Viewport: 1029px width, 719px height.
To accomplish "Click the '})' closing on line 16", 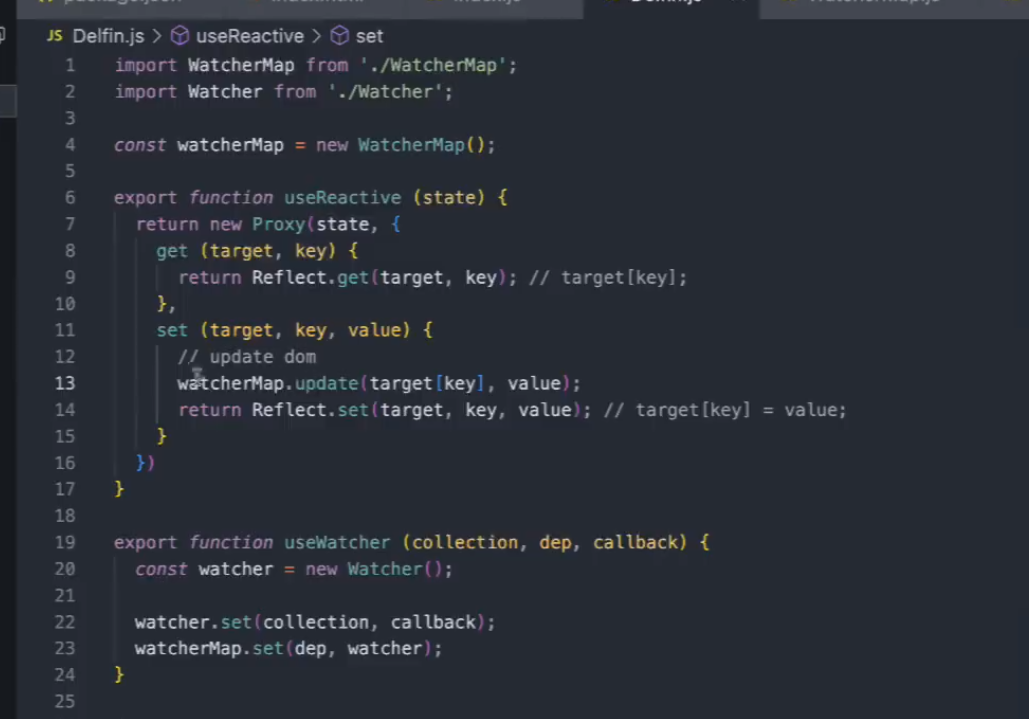I will click(x=145, y=462).
